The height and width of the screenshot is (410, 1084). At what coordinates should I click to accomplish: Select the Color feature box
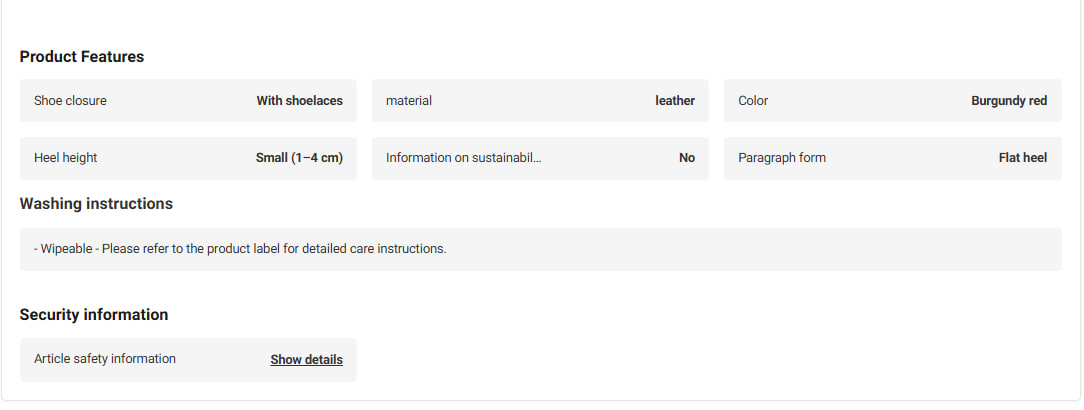pos(893,100)
